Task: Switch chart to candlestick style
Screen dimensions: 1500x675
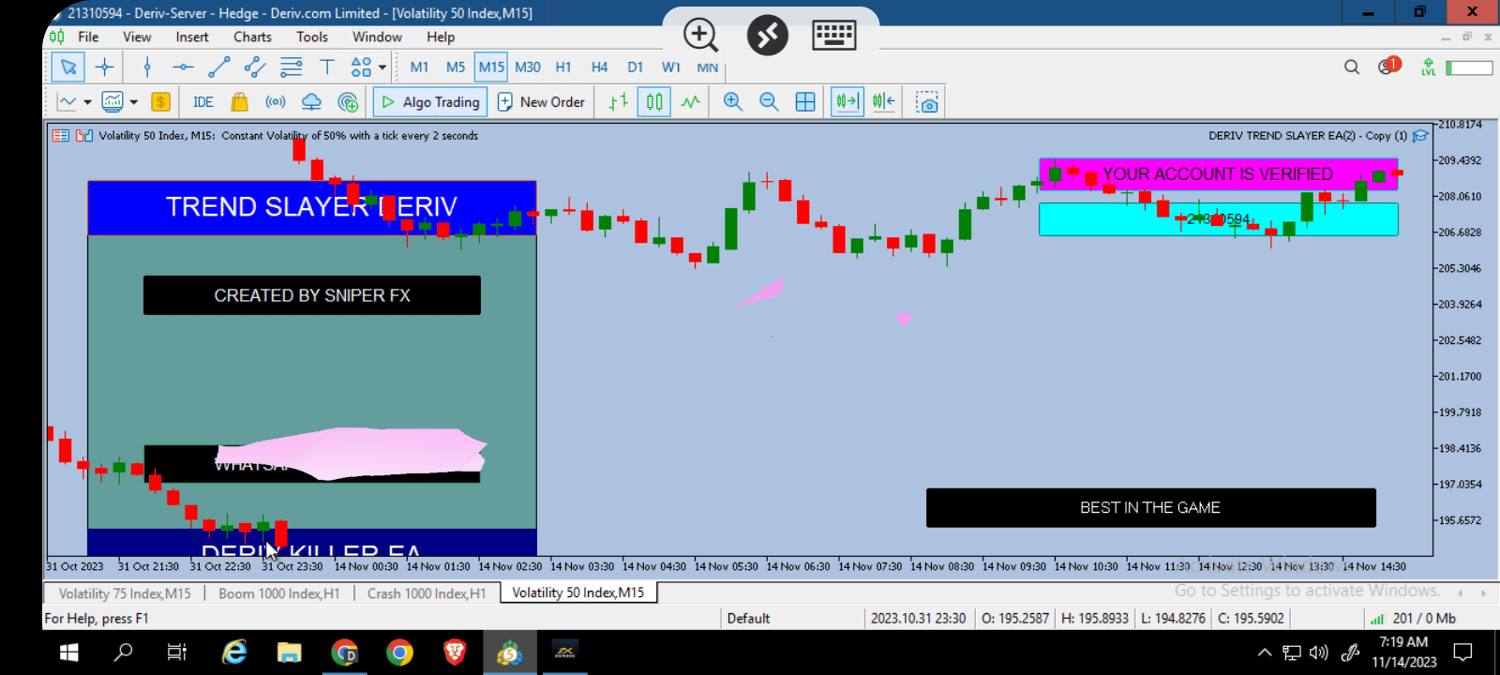Action: coord(654,102)
